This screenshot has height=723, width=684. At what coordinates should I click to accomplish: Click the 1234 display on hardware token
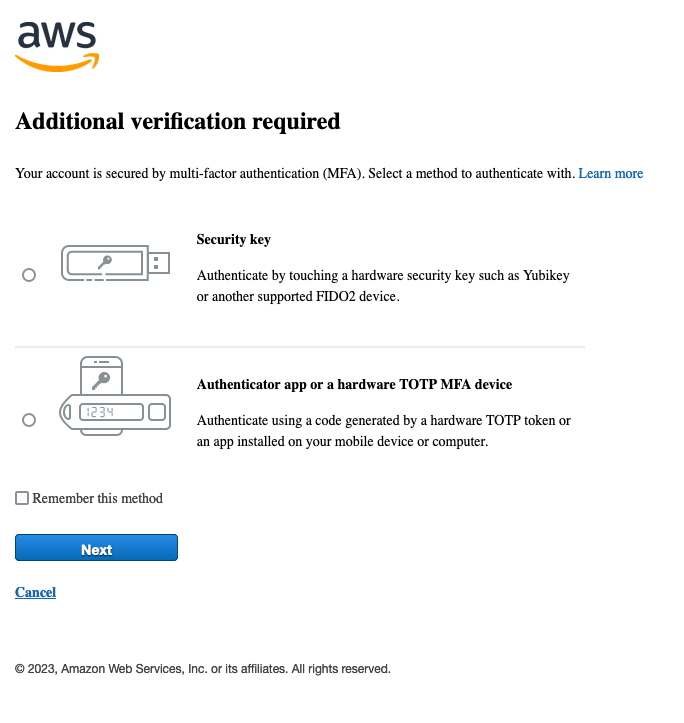(x=111, y=412)
